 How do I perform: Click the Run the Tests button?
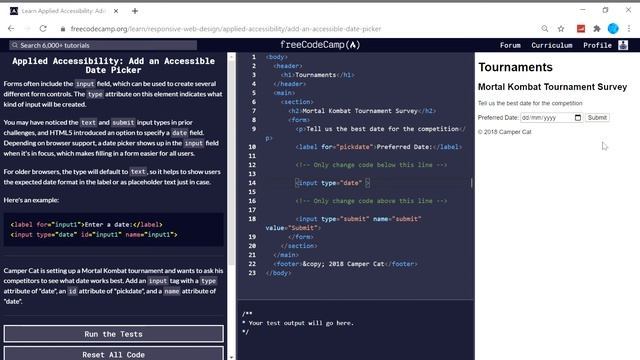point(113,334)
